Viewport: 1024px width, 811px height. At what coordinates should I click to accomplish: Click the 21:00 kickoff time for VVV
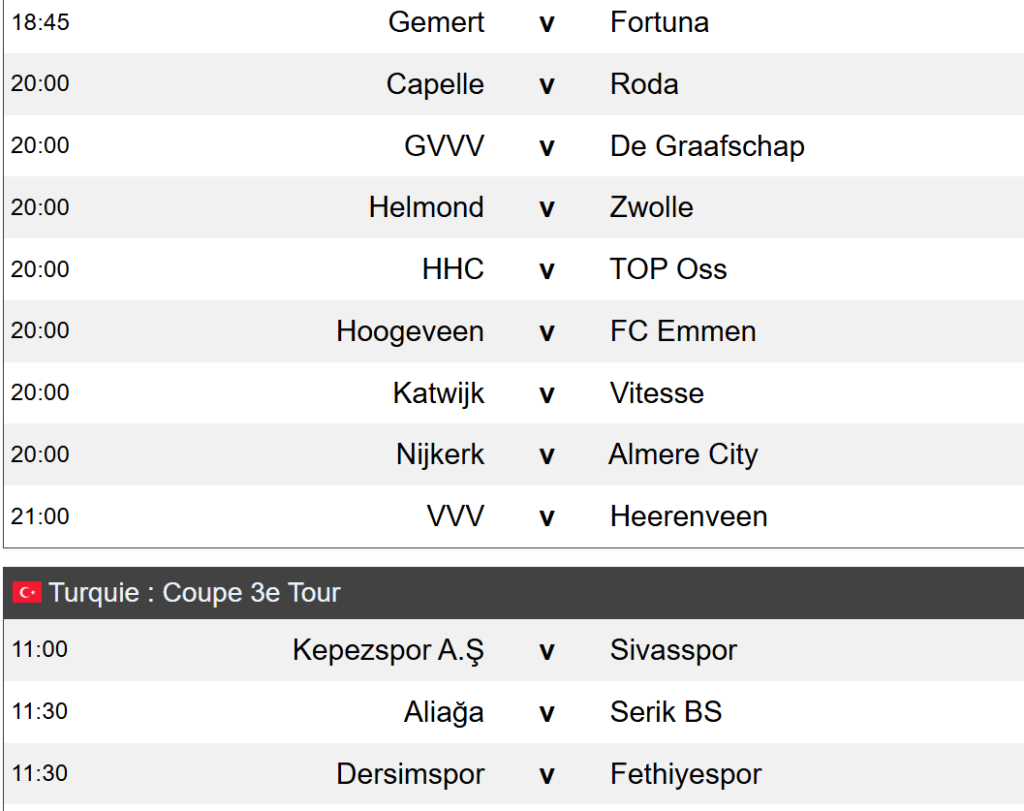click(40, 517)
